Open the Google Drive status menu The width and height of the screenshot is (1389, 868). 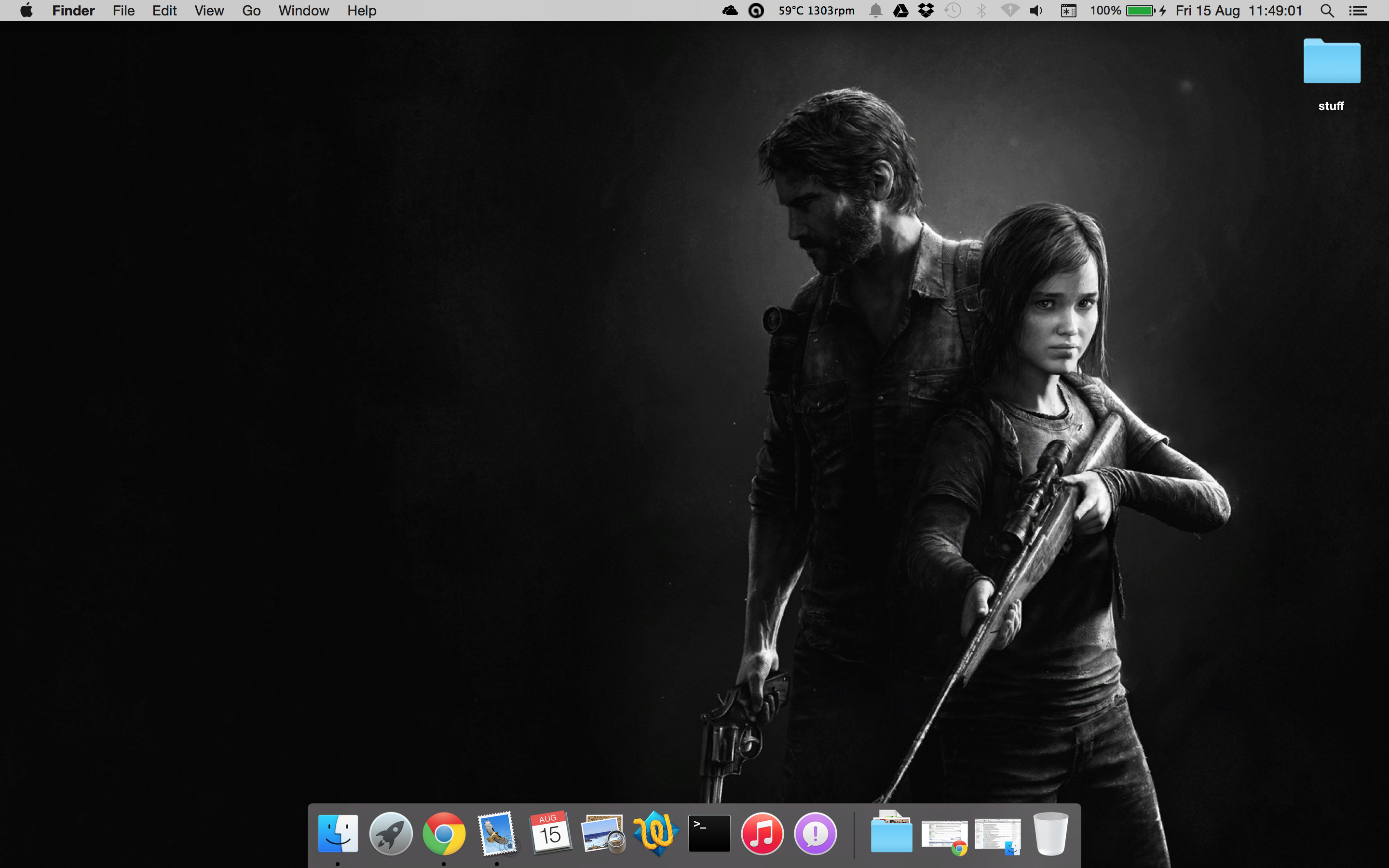(900, 10)
